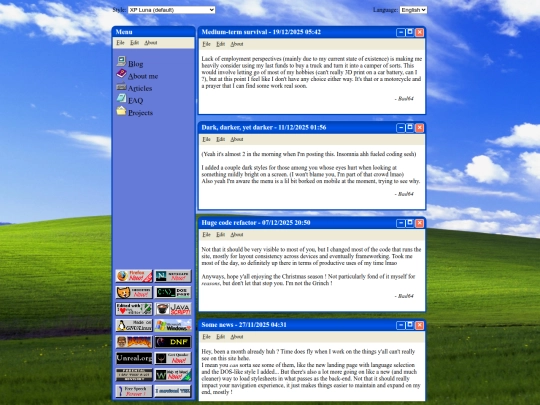Go to Articles in the sidebar menu

coord(140,89)
